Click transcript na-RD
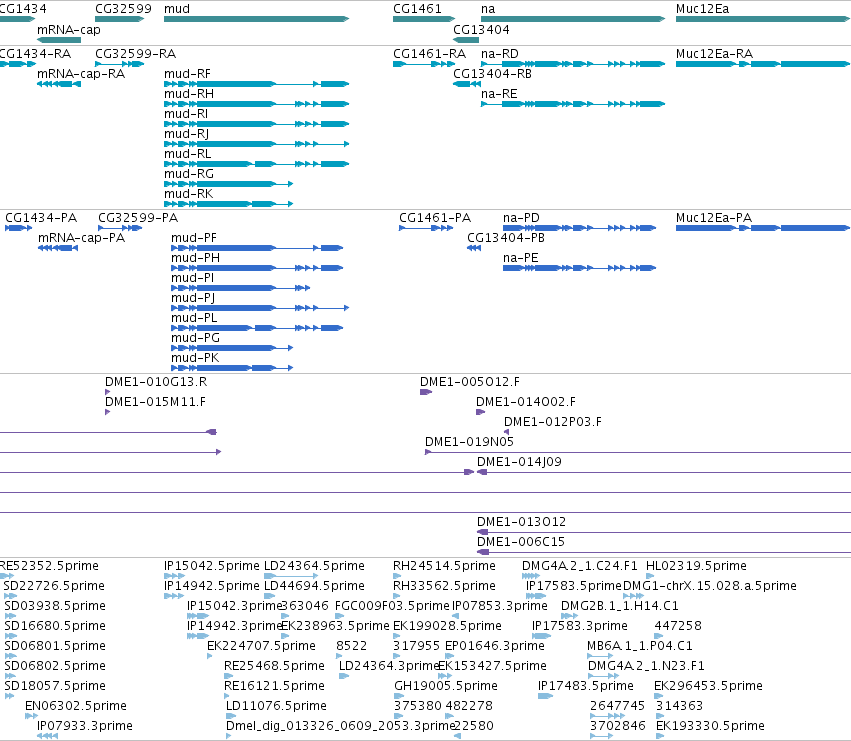 pyautogui.click(x=573, y=64)
